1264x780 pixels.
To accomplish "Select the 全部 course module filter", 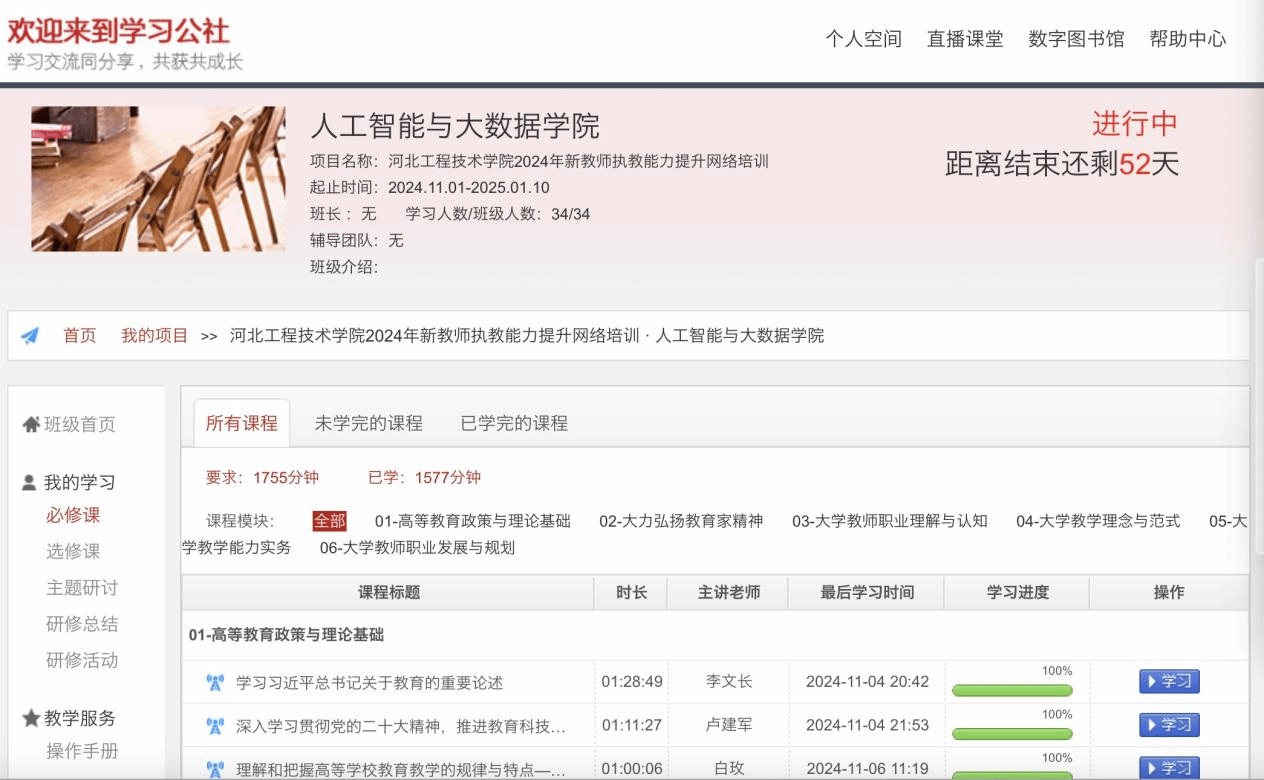I will (329, 521).
